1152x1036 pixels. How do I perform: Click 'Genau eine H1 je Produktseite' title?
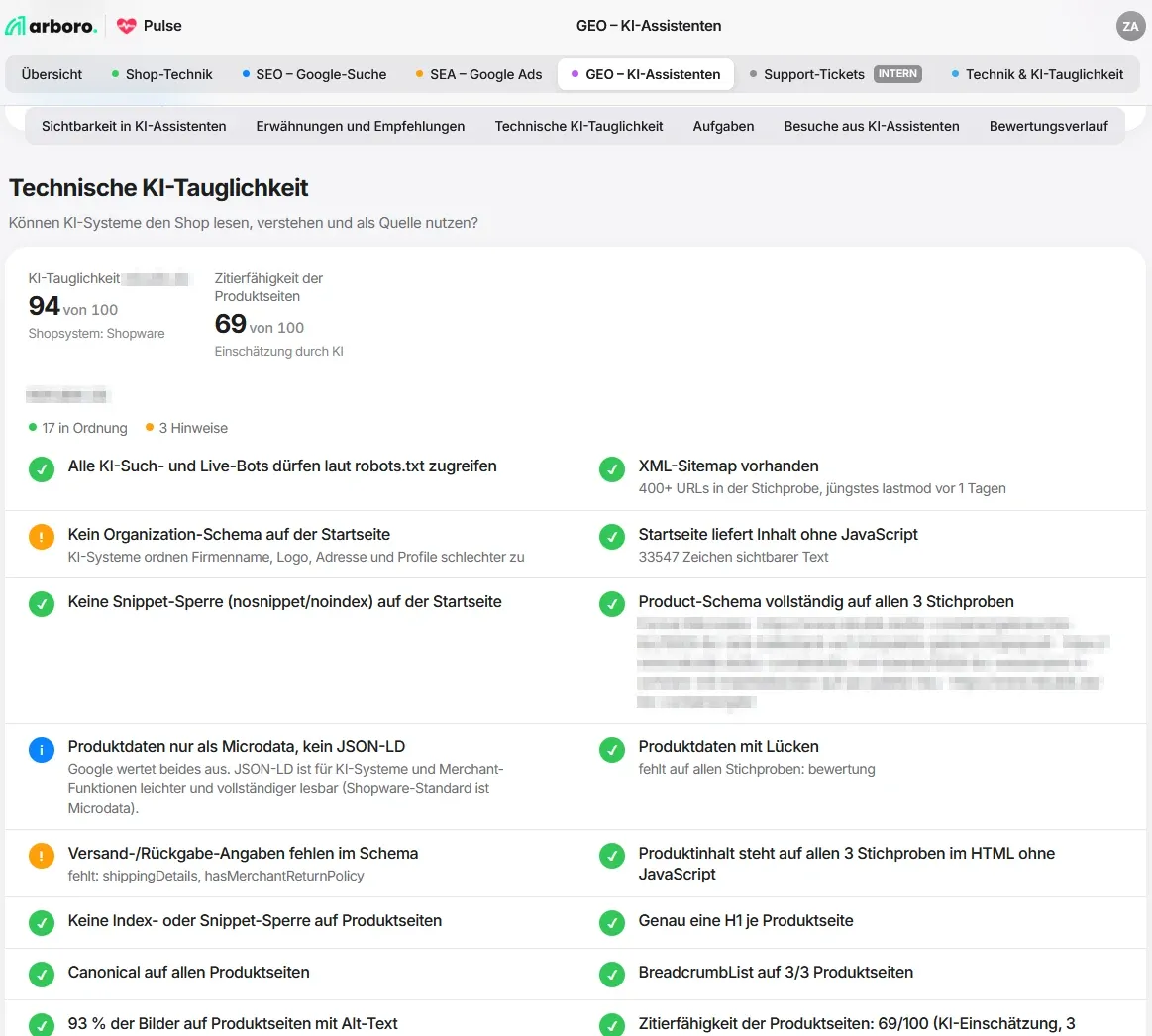coord(746,921)
